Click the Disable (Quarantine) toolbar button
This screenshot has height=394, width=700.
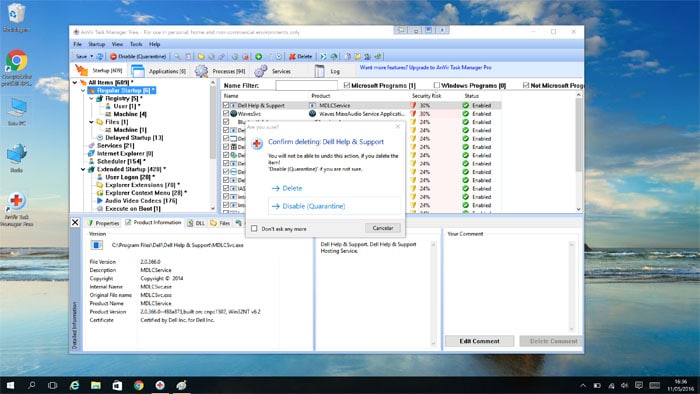tap(138, 57)
